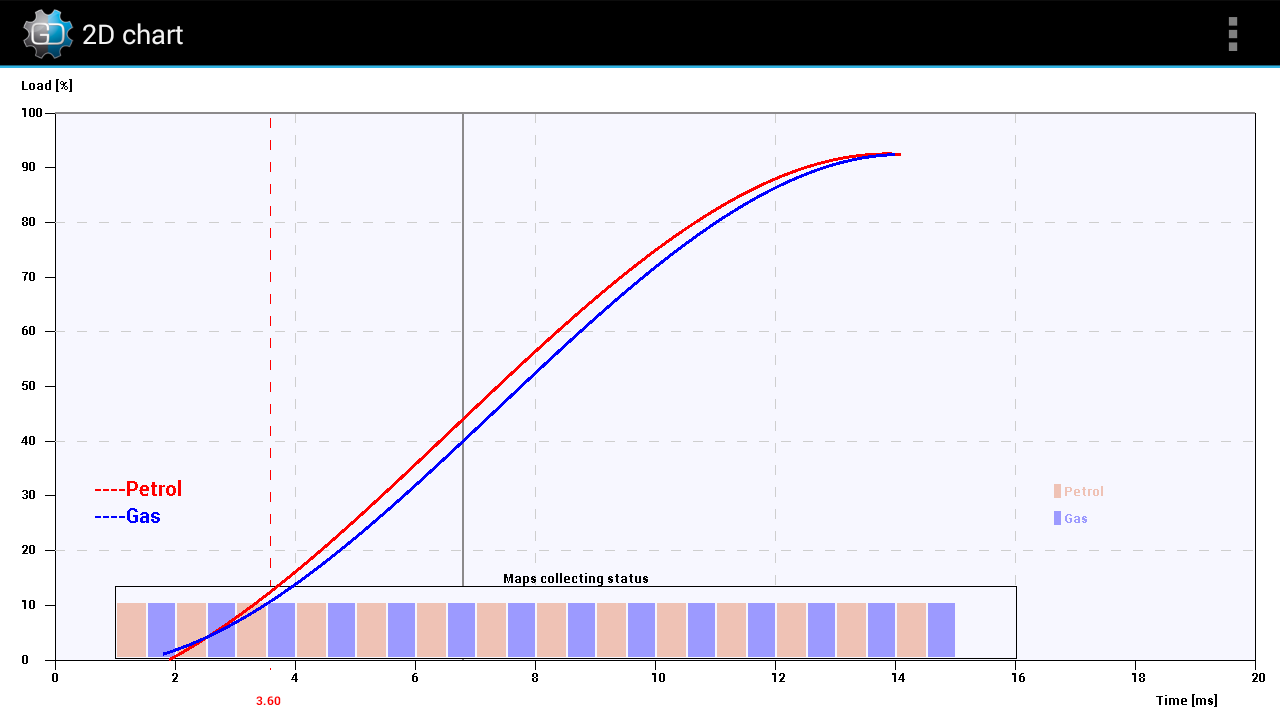Screen dimensions: 1280x720
Task: Tap the Petrol color swatch in right legend
Action: (x=1057, y=491)
